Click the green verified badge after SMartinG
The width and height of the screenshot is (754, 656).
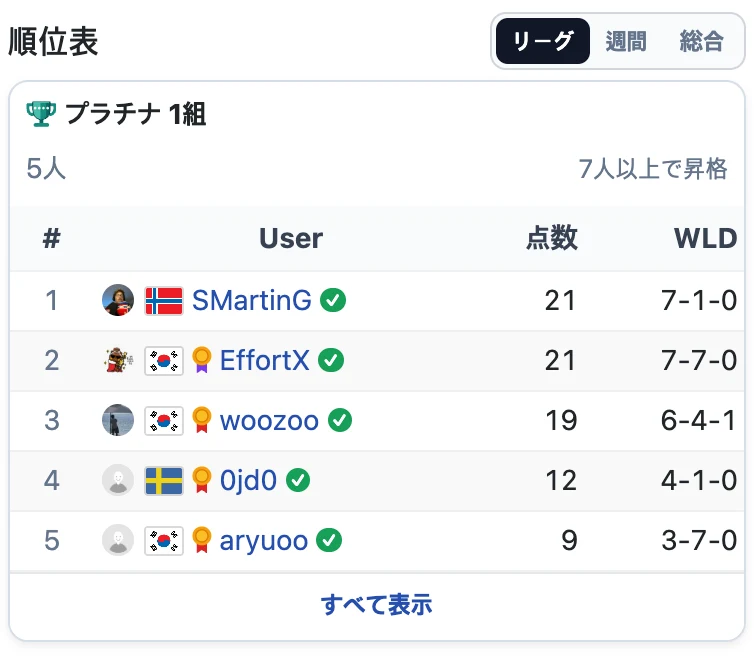pos(333,300)
